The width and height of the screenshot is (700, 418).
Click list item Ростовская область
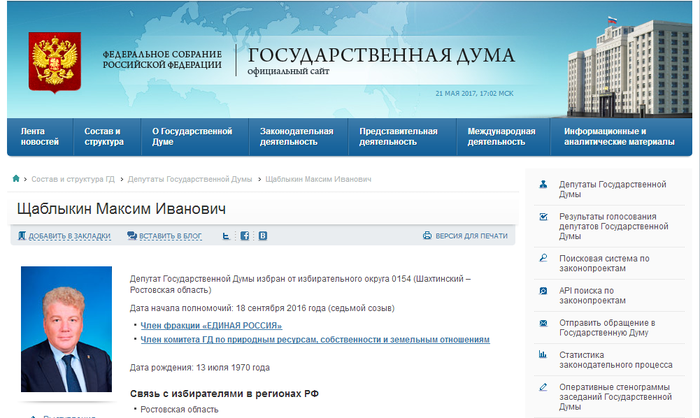point(179,410)
